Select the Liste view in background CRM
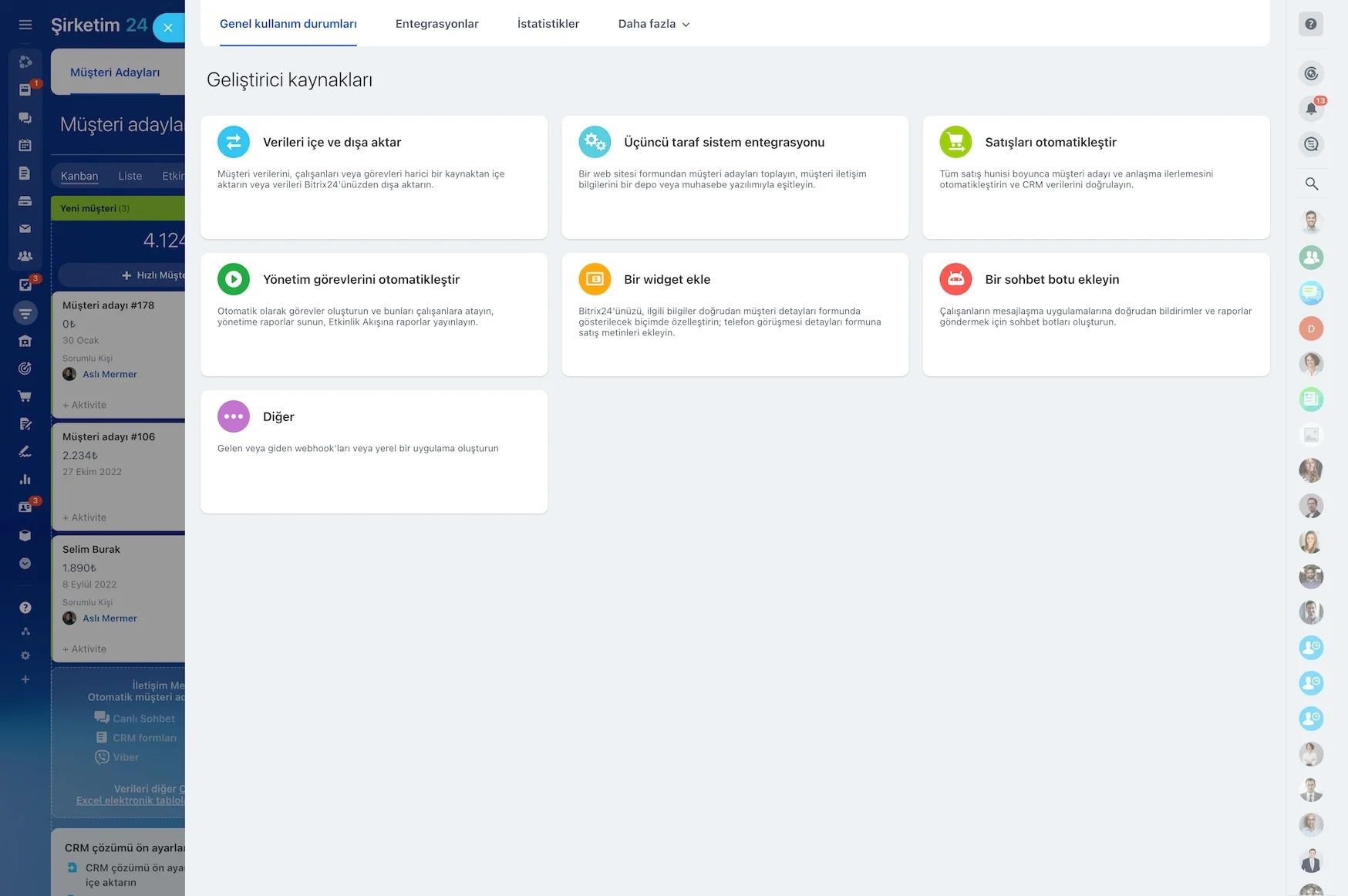Image resolution: width=1348 pixels, height=896 pixels. tap(130, 176)
